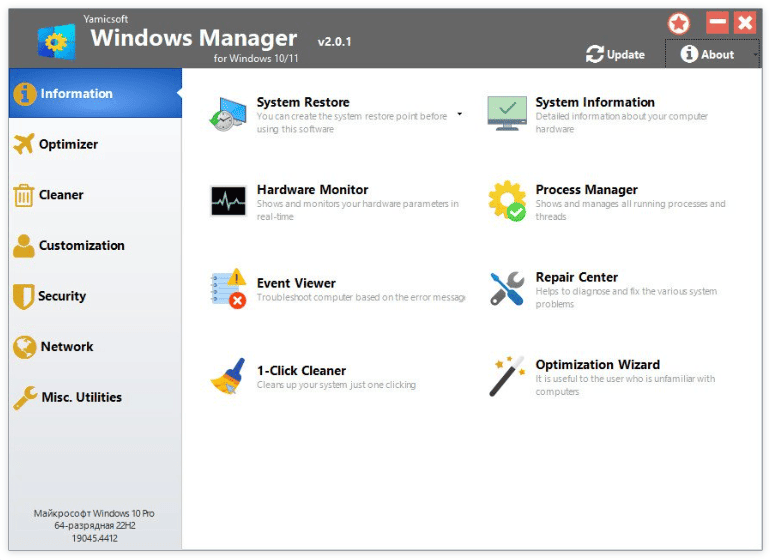This screenshot has width=770, height=560.
Task: Open the Optimization Wizard title link
Action: (x=598, y=364)
